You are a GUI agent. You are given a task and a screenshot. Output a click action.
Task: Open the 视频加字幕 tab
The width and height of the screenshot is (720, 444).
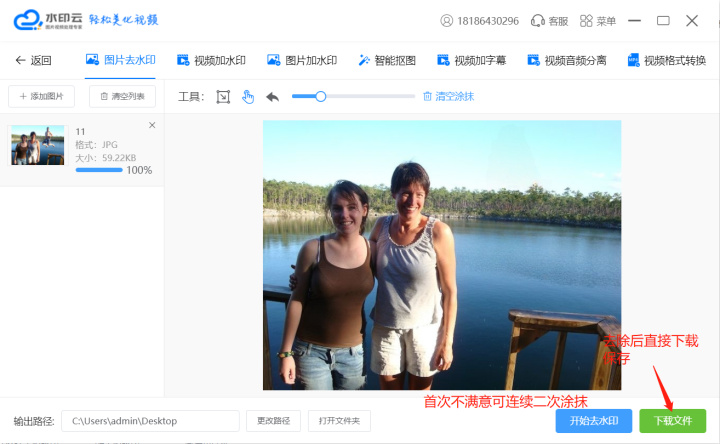tap(472, 60)
